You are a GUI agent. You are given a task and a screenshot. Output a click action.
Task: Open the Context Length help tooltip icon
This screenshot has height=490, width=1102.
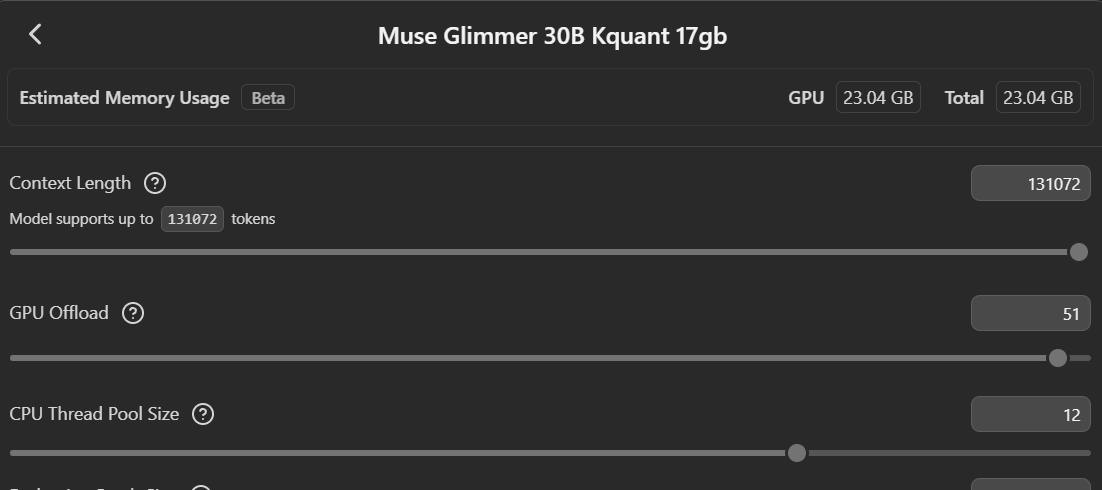[155, 183]
